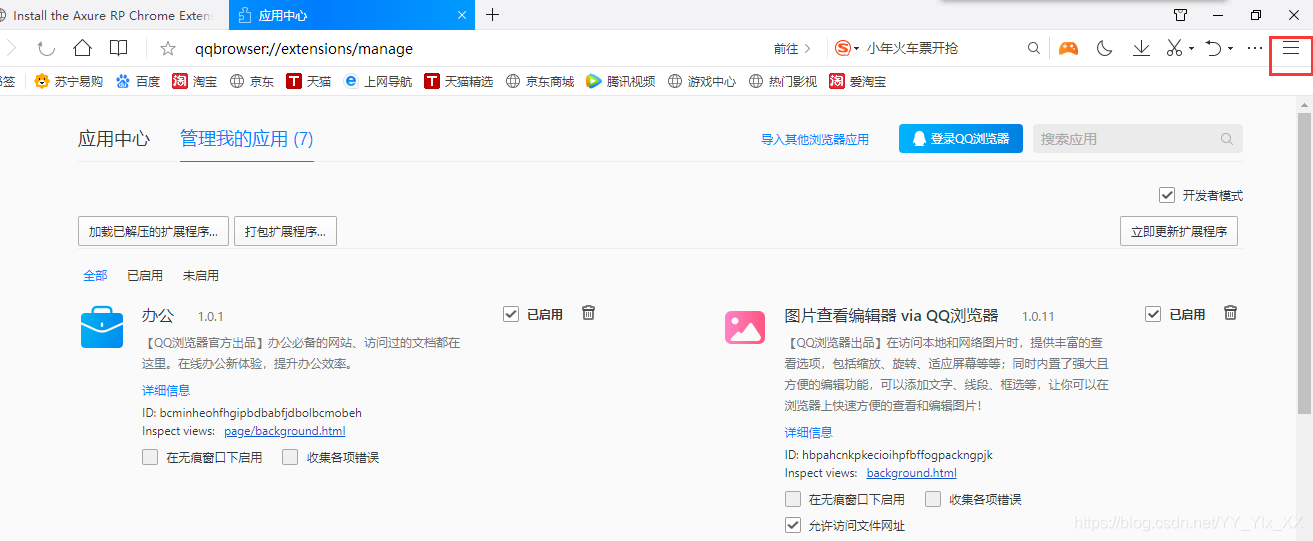Switch to 应用中心 page tab
1313x541 pixels.
click(x=114, y=139)
